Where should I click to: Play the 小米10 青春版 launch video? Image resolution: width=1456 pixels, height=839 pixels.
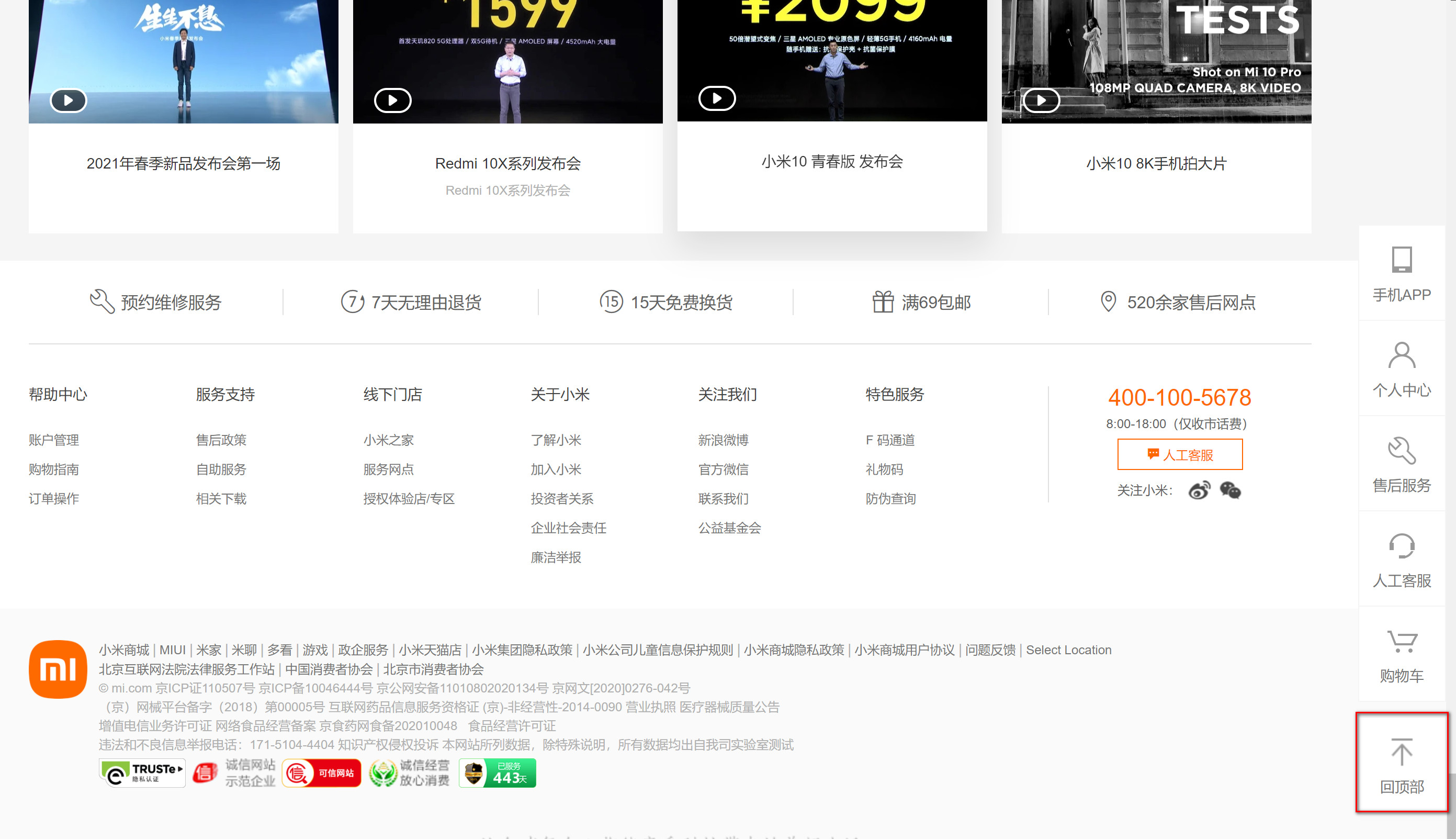[716, 98]
